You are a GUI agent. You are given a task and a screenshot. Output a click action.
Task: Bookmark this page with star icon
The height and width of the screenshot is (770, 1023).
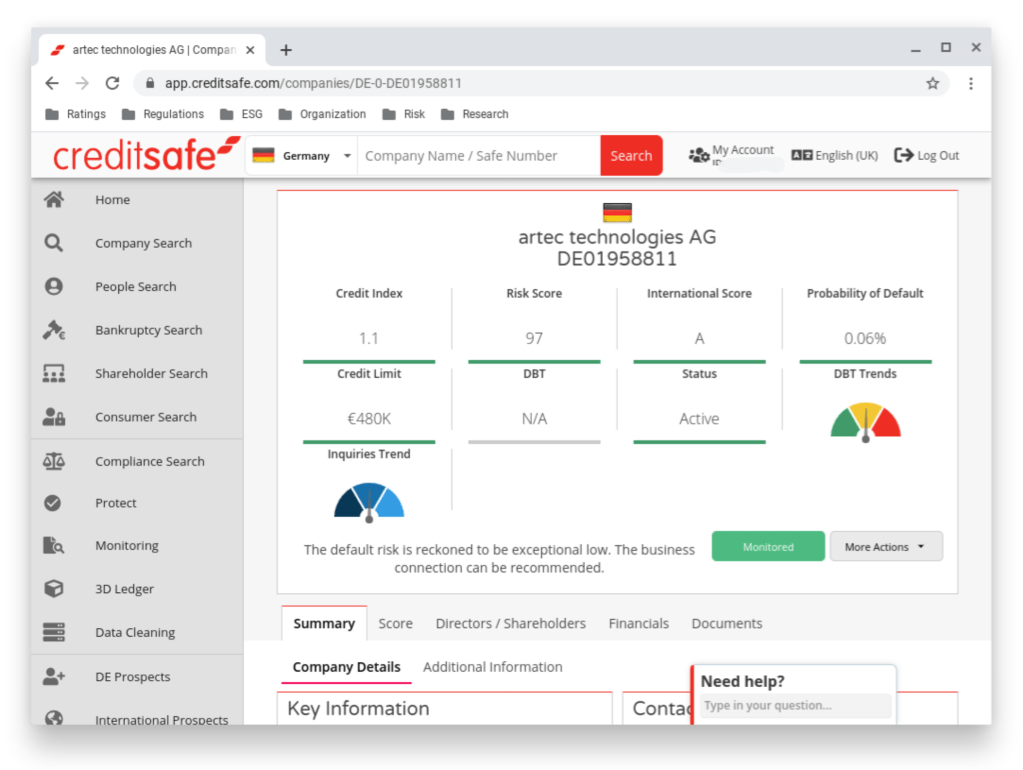pyautogui.click(x=932, y=83)
